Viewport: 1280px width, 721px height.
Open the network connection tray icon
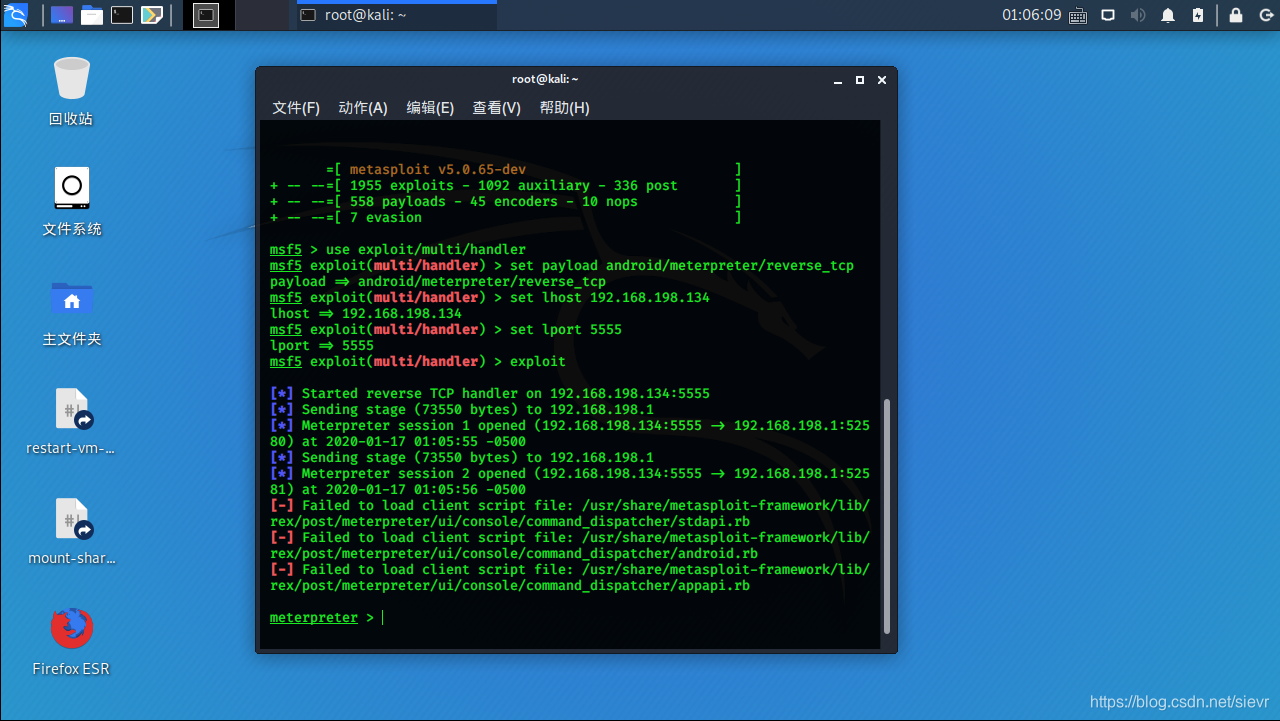tap(1108, 15)
